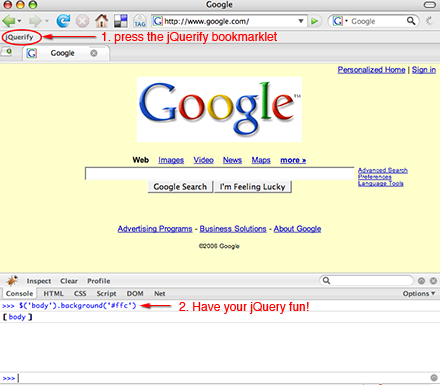Toggle the larger command line icon

[434, 378]
